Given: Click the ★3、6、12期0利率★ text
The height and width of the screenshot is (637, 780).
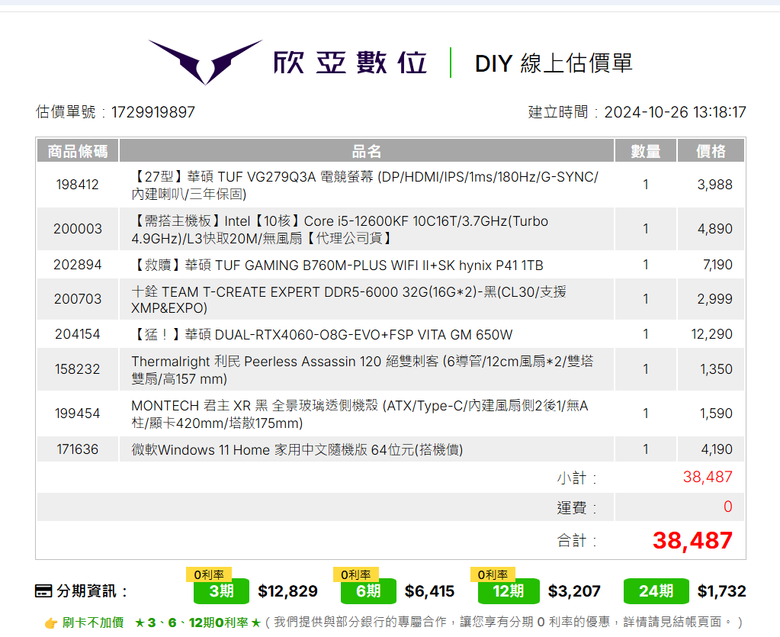Looking at the screenshot, I should click(198, 623).
